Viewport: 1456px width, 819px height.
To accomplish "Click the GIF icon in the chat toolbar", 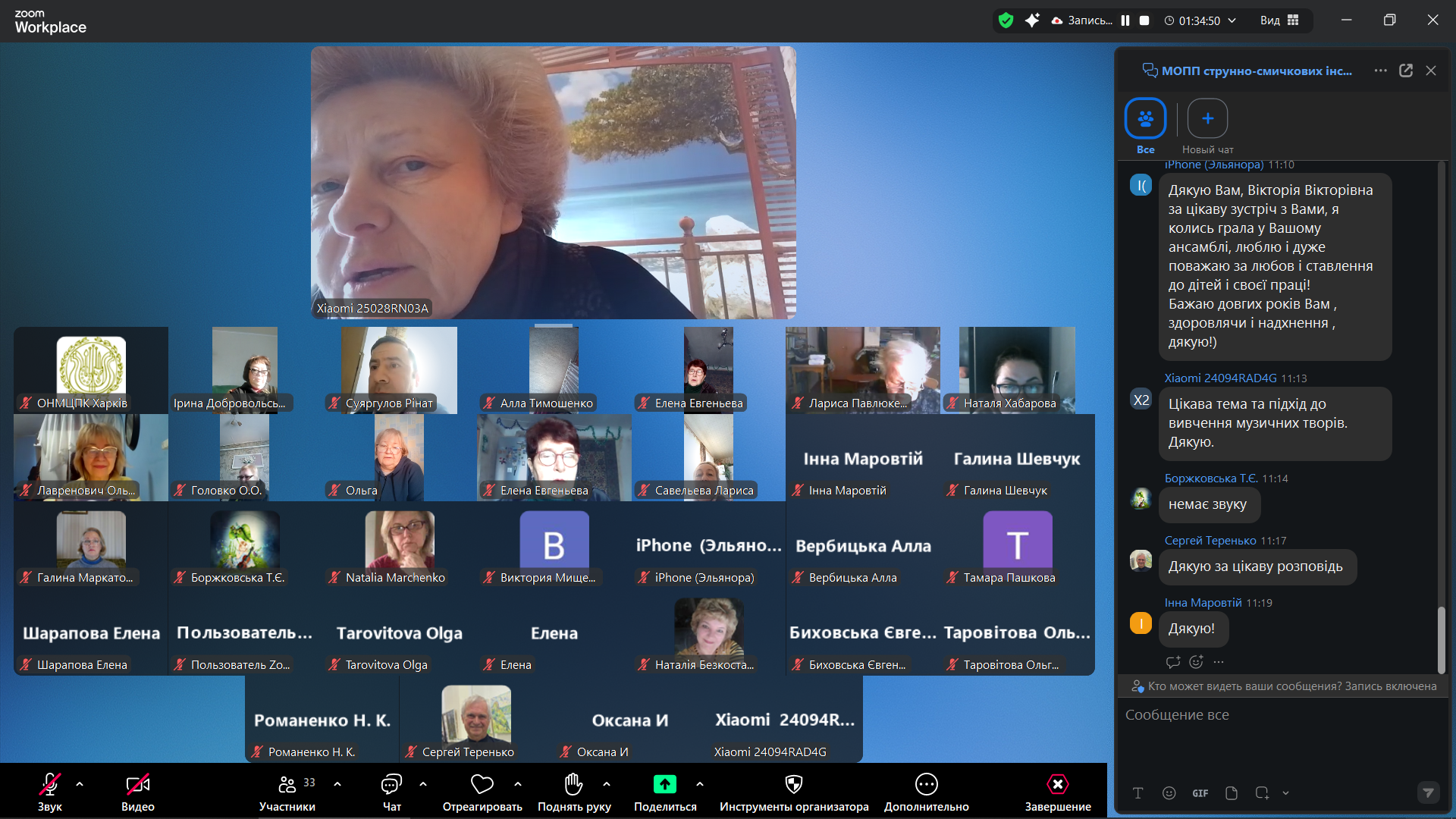I will tap(1200, 793).
